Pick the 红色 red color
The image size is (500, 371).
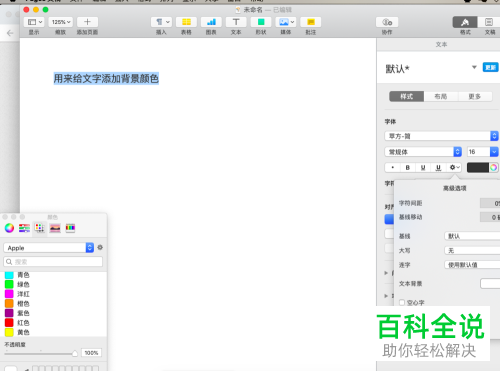9,323
